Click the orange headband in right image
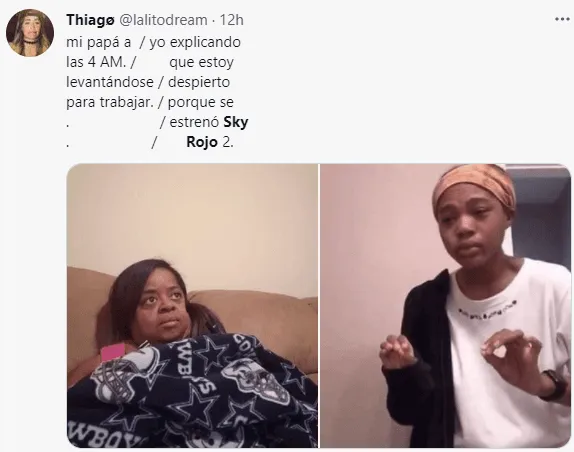The width and height of the screenshot is (574, 452). point(474,187)
